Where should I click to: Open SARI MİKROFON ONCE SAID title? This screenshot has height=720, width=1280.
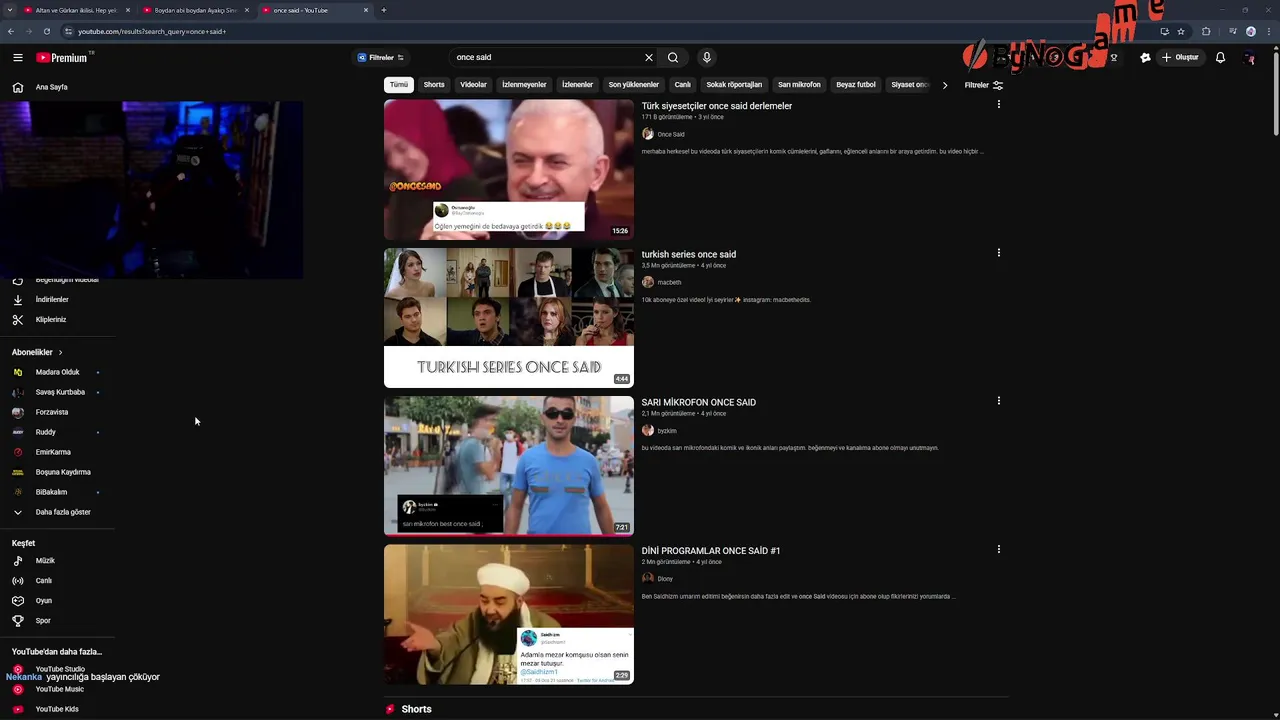[x=699, y=402]
